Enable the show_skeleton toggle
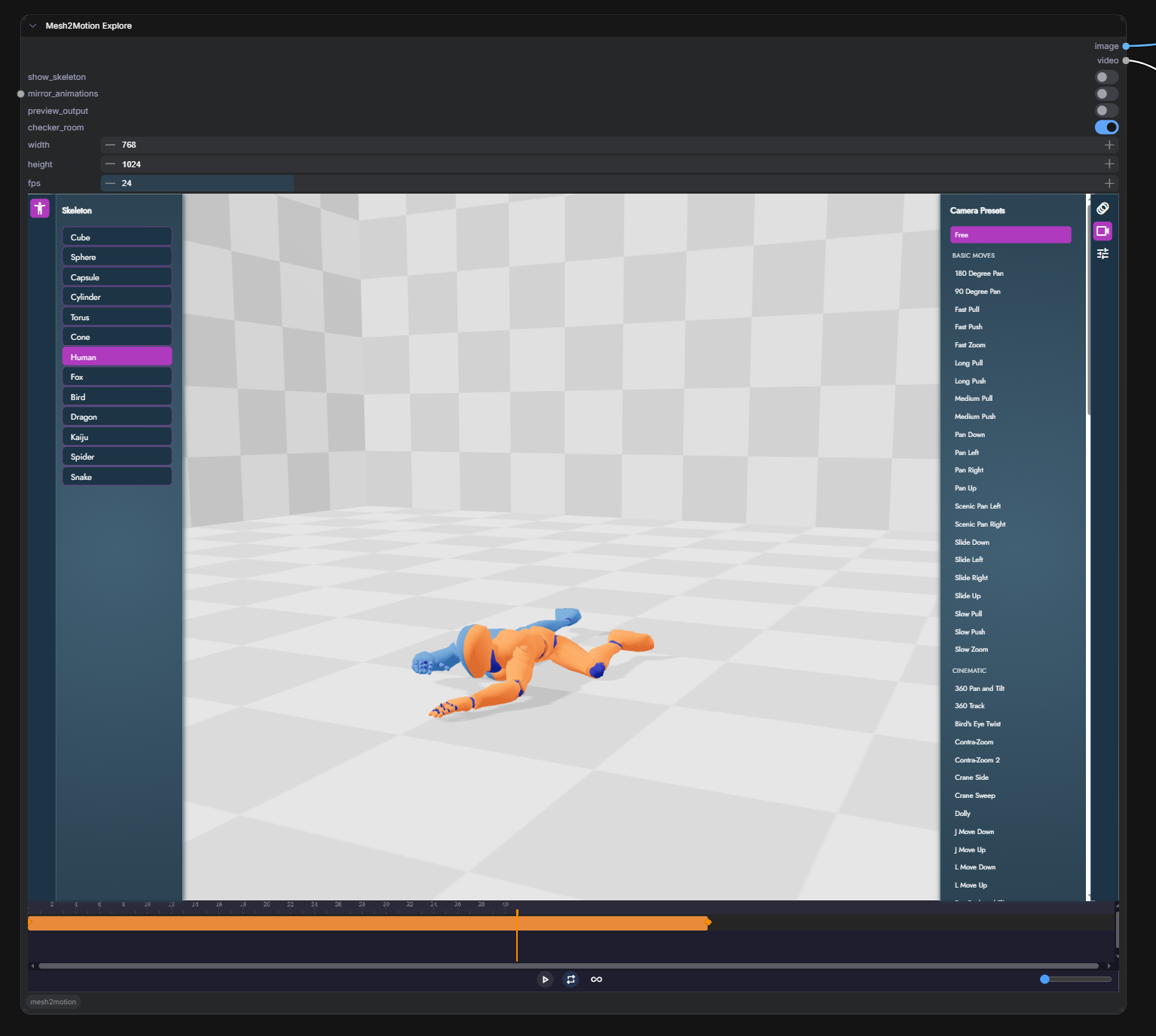This screenshot has height=1036, width=1156. click(1106, 77)
